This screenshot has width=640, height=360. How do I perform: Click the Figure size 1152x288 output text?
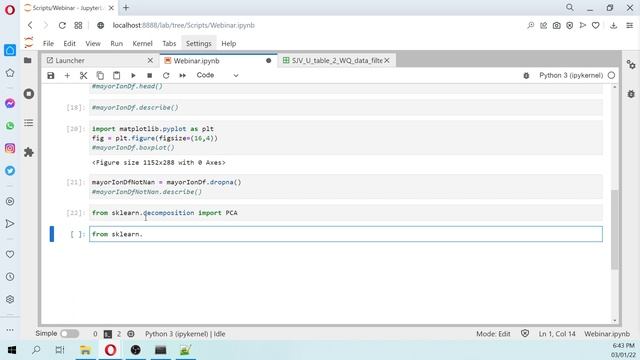pyautogui.click(x=158, y=162)
